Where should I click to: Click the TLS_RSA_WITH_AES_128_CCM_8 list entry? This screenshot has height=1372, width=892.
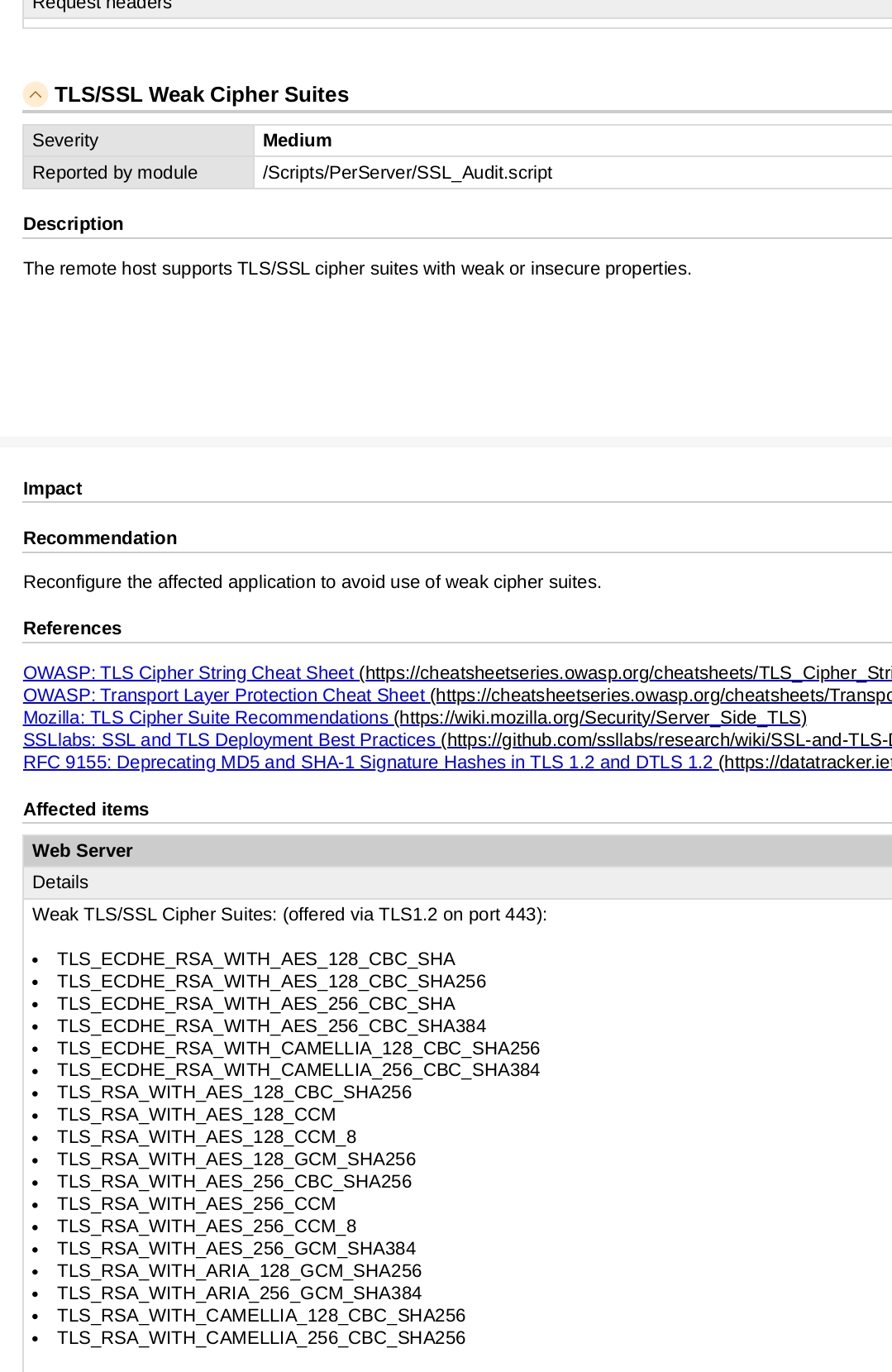(207, 1137)
